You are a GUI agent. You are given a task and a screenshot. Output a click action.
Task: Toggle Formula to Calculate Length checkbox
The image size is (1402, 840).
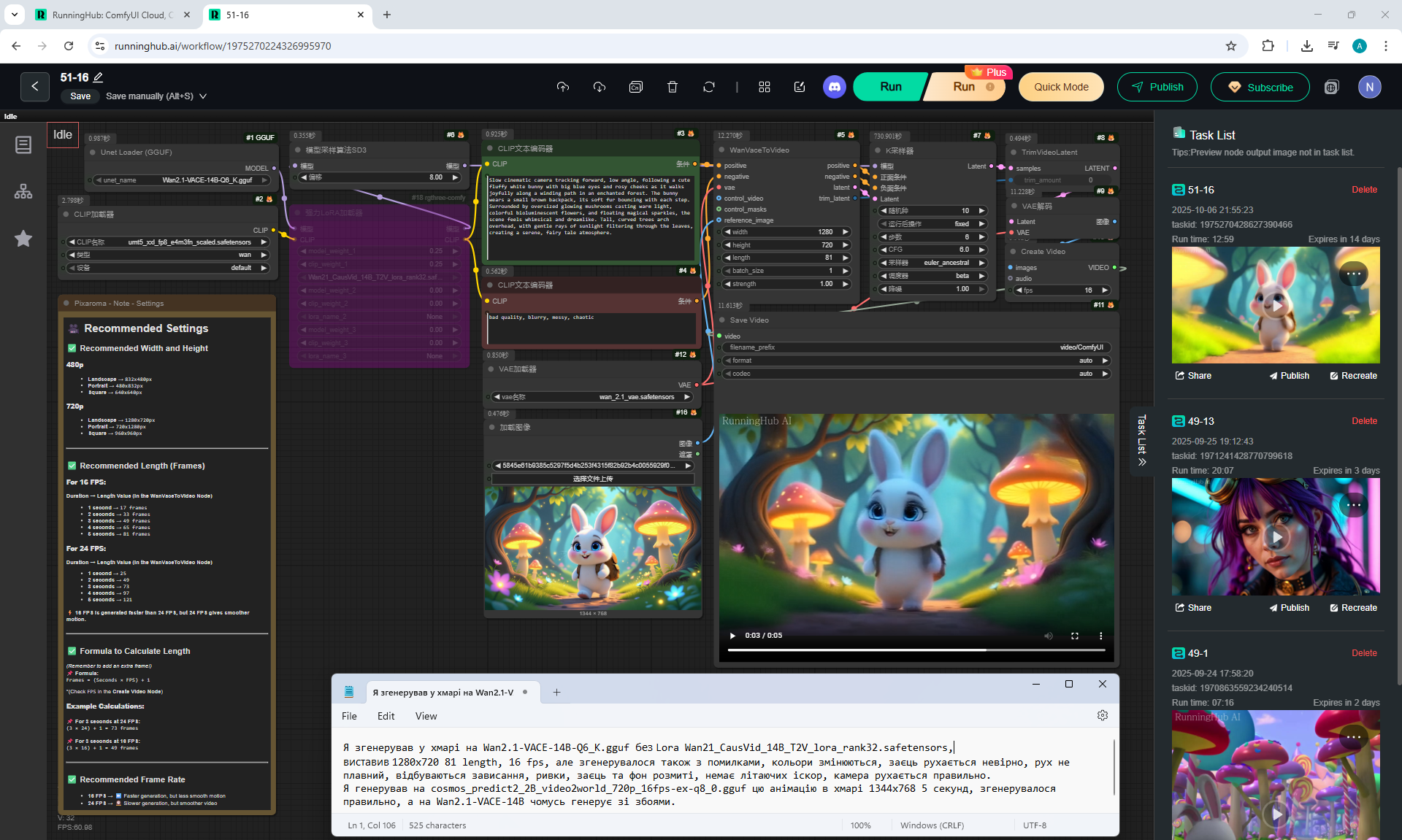click(72, 651)
